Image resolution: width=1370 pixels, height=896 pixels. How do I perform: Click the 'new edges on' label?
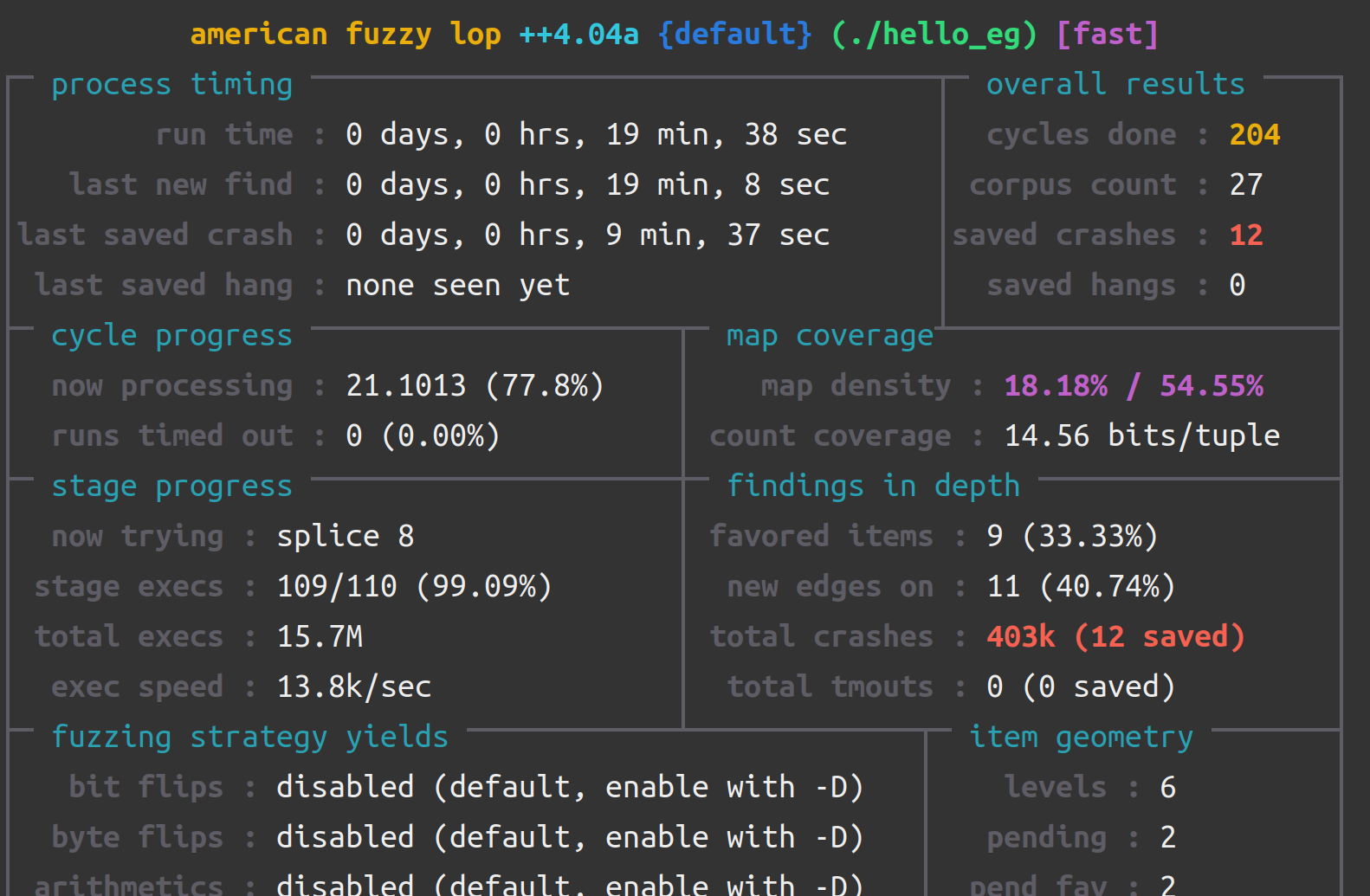pos(830,587)
